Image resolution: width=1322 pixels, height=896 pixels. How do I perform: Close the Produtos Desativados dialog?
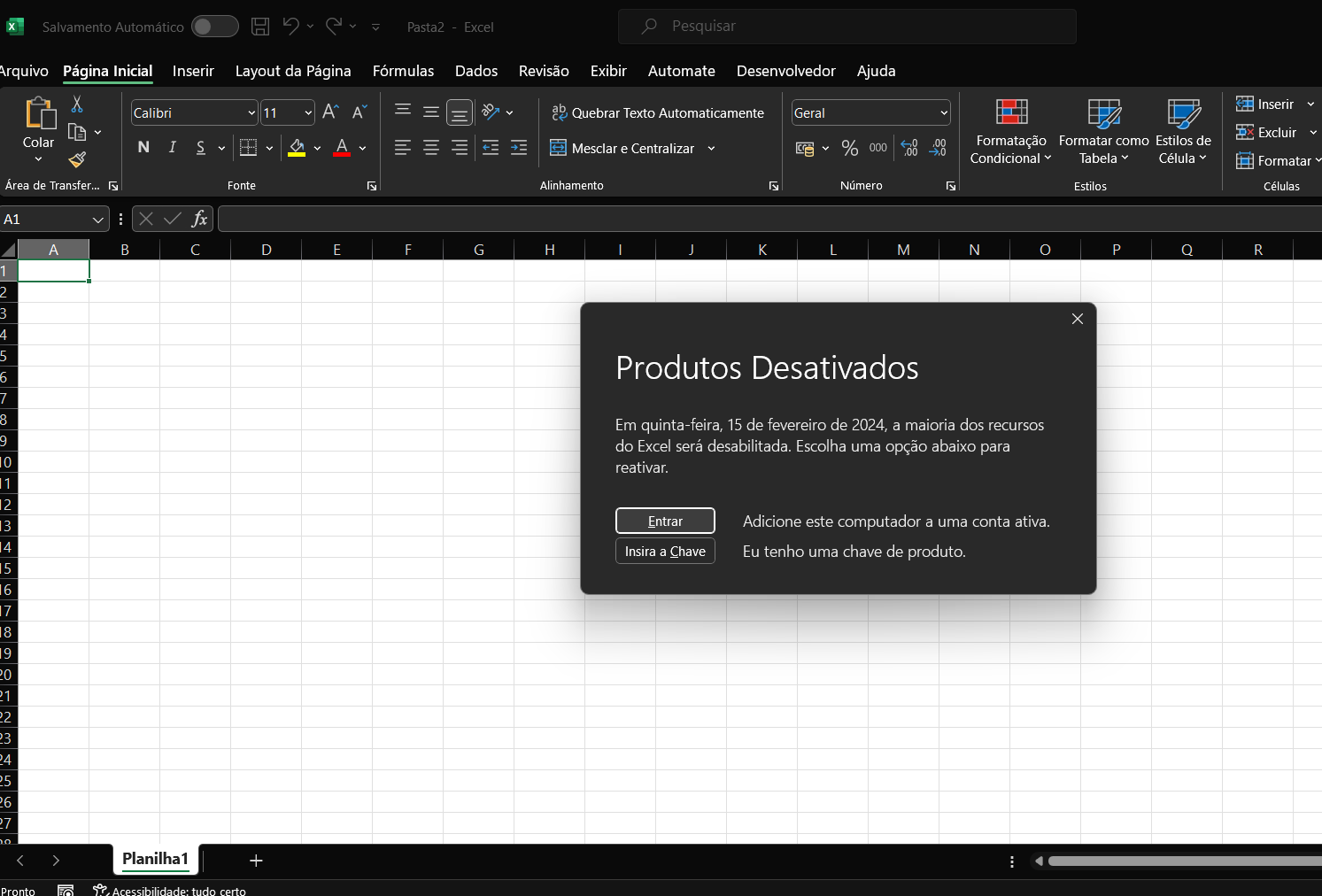click(1078, 319)
